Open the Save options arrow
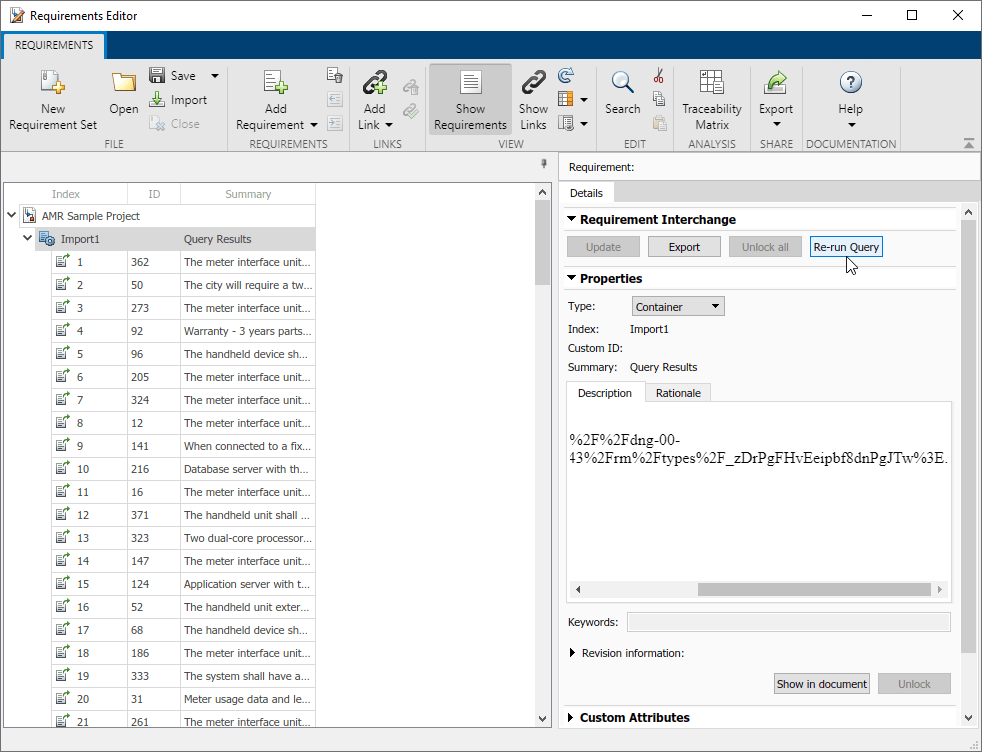 click(215, 76)
